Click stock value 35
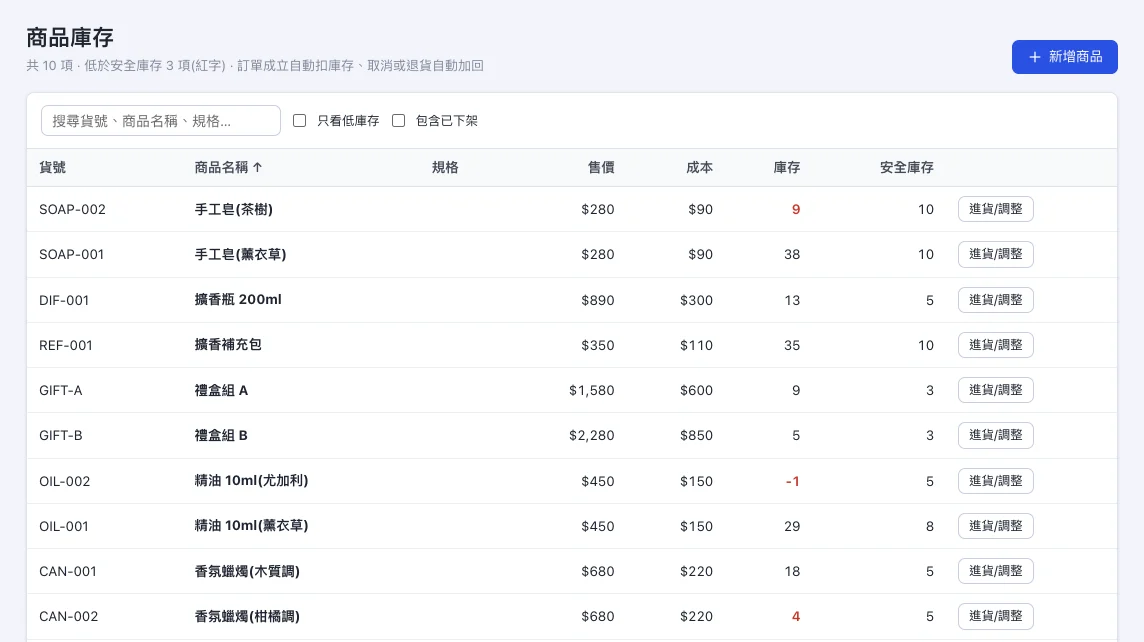The height and width of the screenshot is (642, 1144). [x=792, y=345]
